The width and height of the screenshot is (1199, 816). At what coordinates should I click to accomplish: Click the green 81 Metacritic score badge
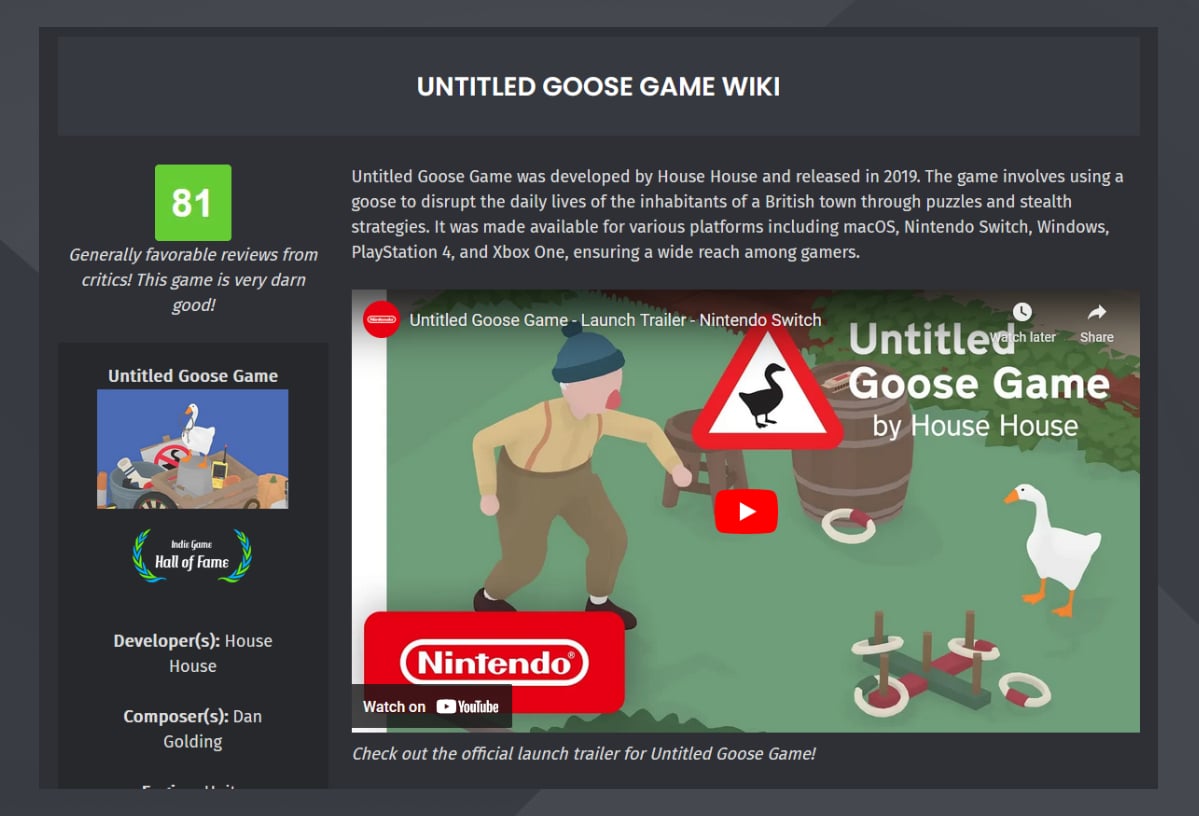pos(193,203)
